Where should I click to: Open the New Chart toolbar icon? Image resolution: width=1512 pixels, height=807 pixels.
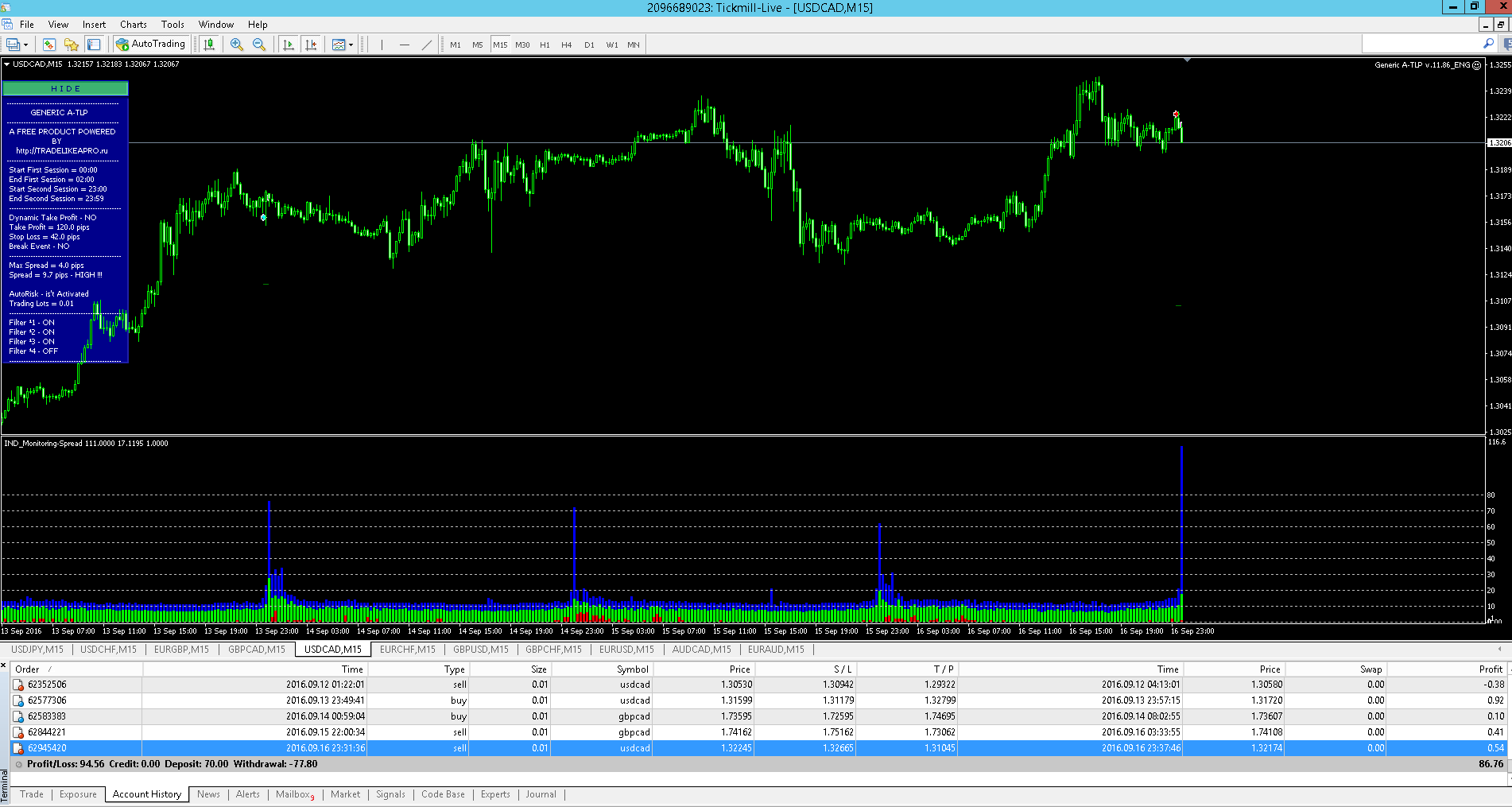(x=12, y=45)
